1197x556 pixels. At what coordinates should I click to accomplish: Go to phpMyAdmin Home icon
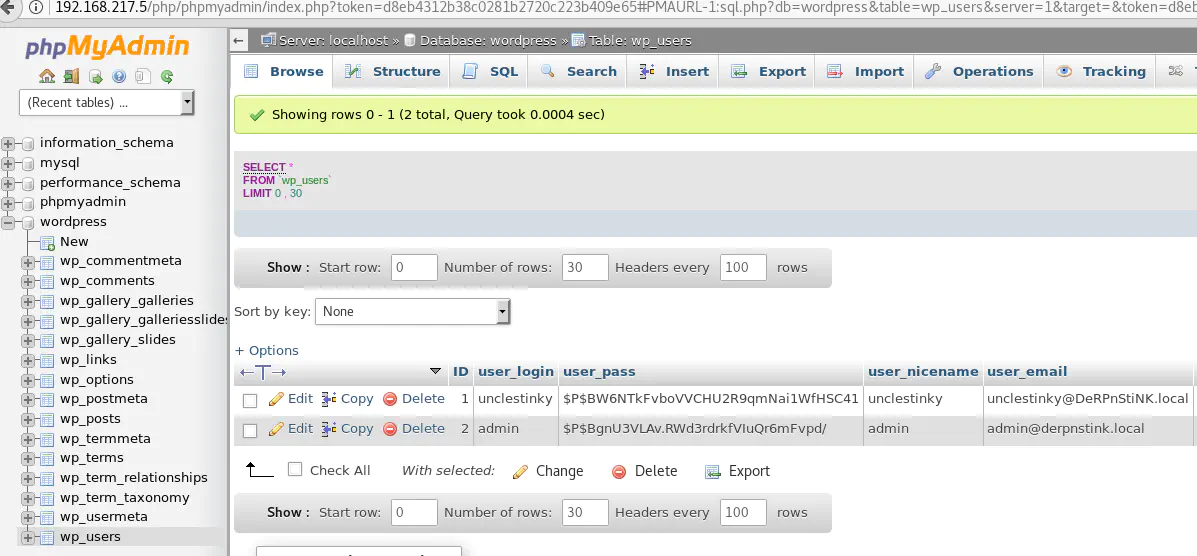coord(47,76)
